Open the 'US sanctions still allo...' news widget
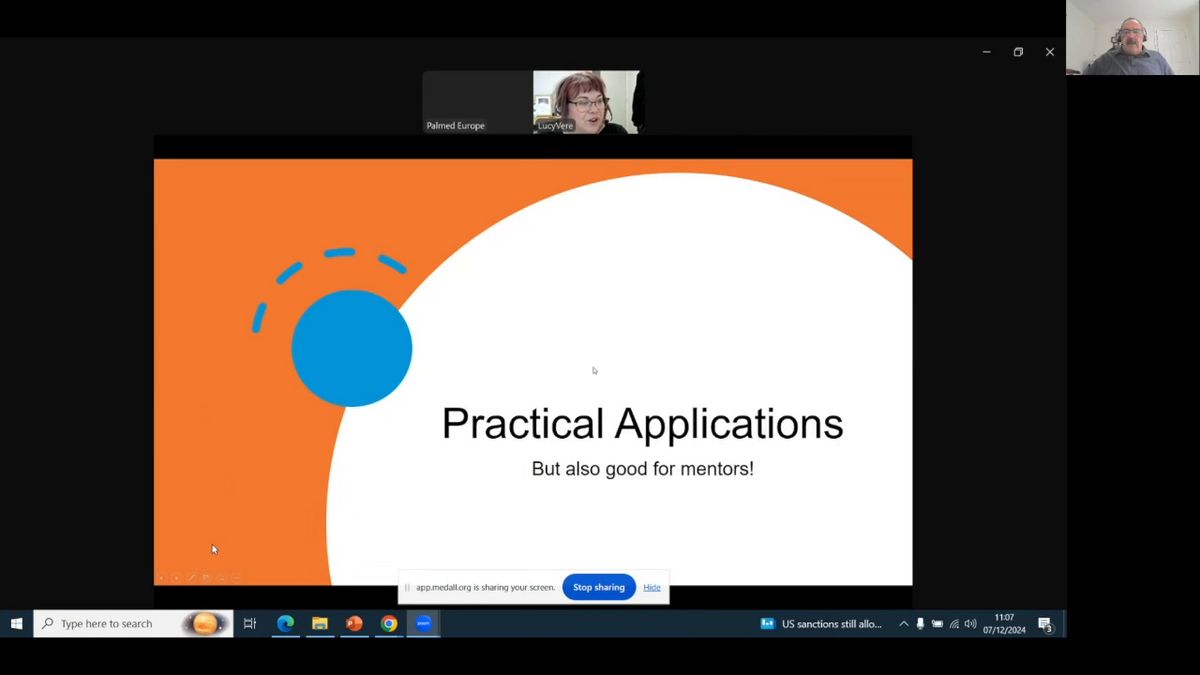This screenshot has width=1200, height=675. click(822, 624)
